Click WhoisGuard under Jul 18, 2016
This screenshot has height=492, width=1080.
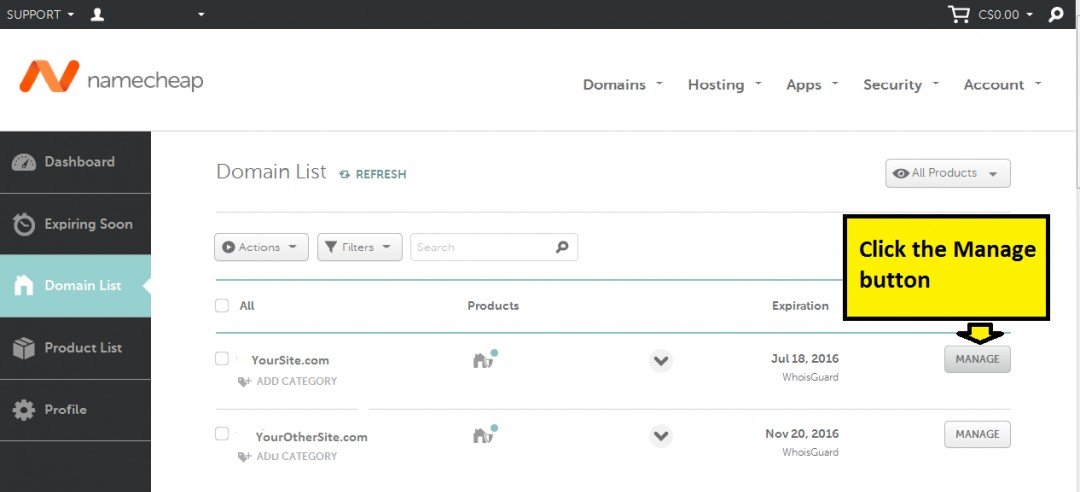click(810, 377)
